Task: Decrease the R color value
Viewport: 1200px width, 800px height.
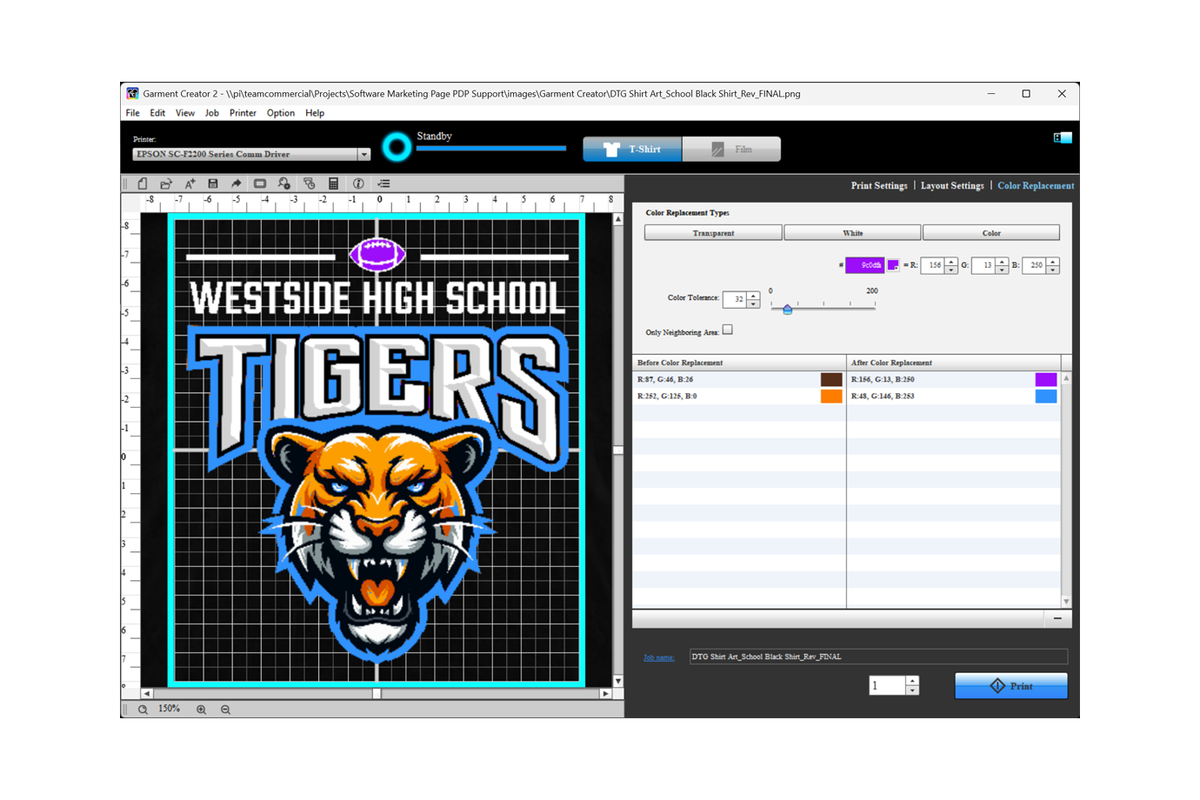Action: point(950,270)
